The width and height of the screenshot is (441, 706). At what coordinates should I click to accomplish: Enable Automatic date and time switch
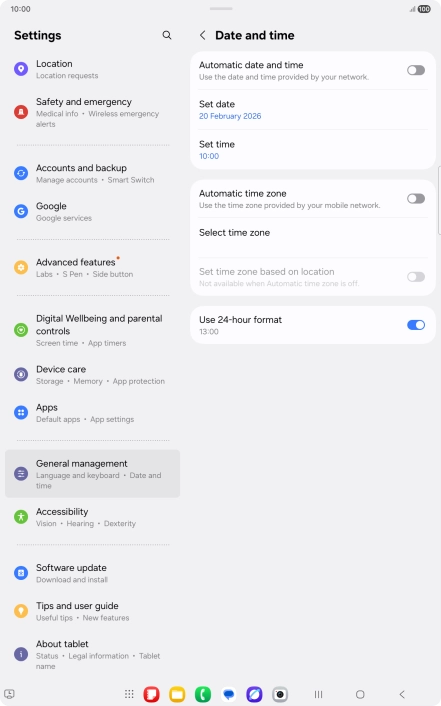point(416,70)
